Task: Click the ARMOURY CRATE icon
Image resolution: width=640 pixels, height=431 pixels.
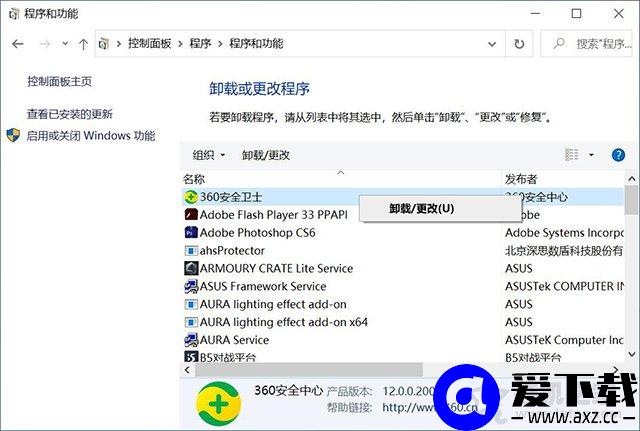Action: (x=191, y=269)
